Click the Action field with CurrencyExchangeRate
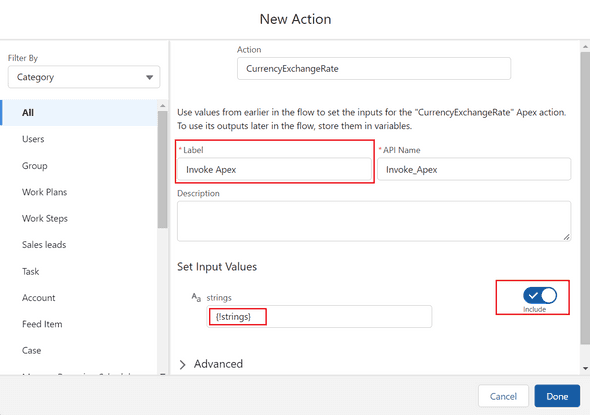This screenshot has height=415, width=590. pyautogui.click(x=374, y=68)
